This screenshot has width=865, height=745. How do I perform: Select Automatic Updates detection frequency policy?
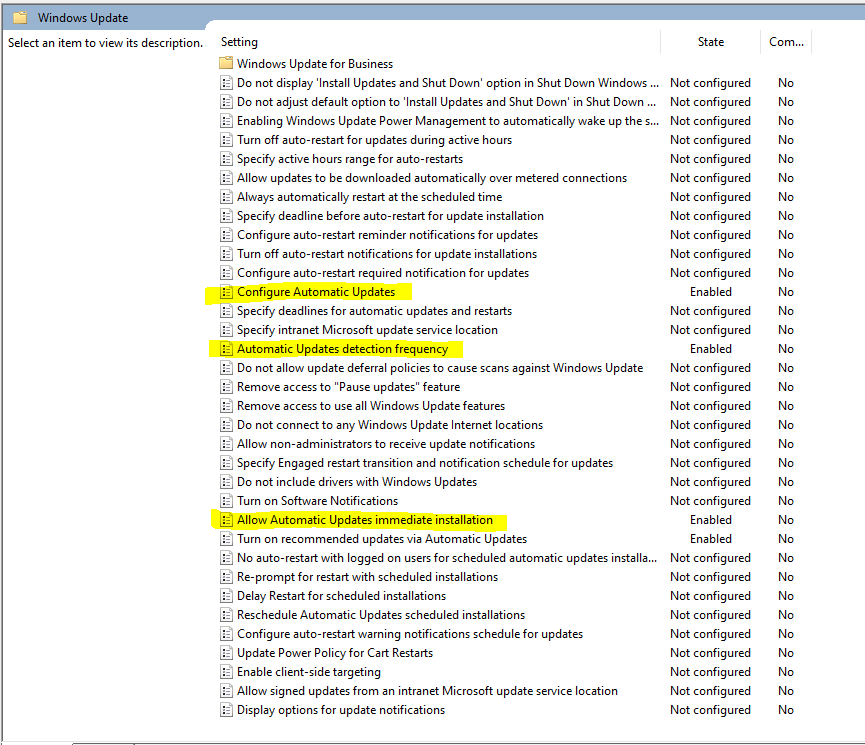click(x=343, y=349)
